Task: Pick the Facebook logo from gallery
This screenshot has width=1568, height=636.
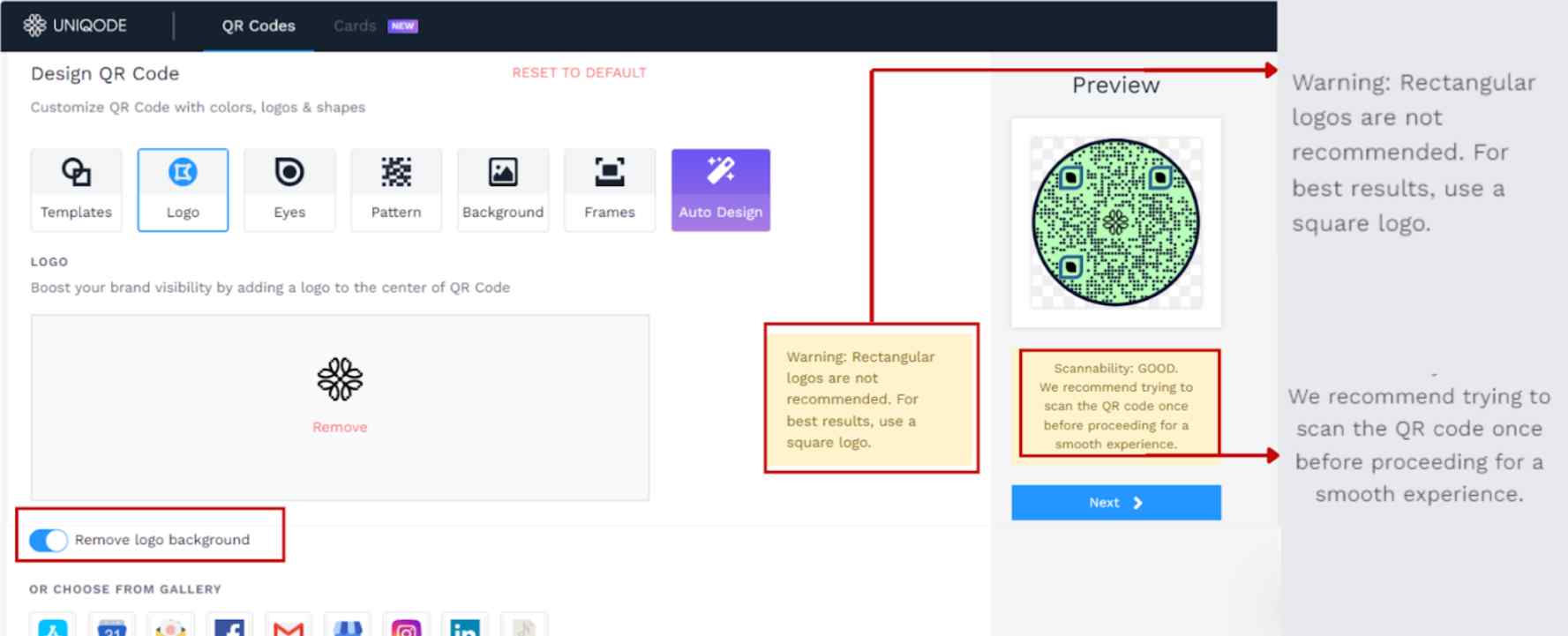Action: 229,625
